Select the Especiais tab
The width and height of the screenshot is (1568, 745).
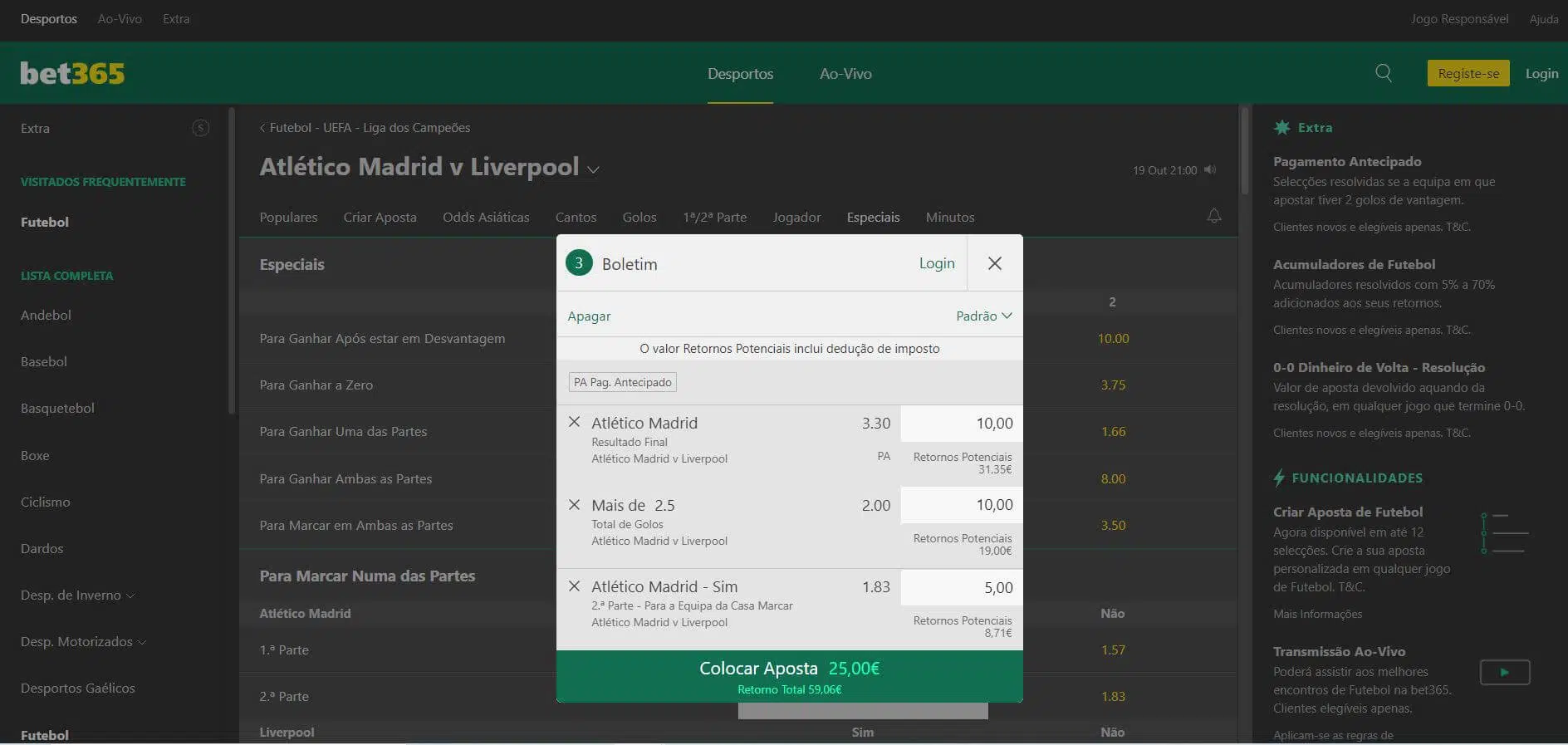tap(873, 217)
